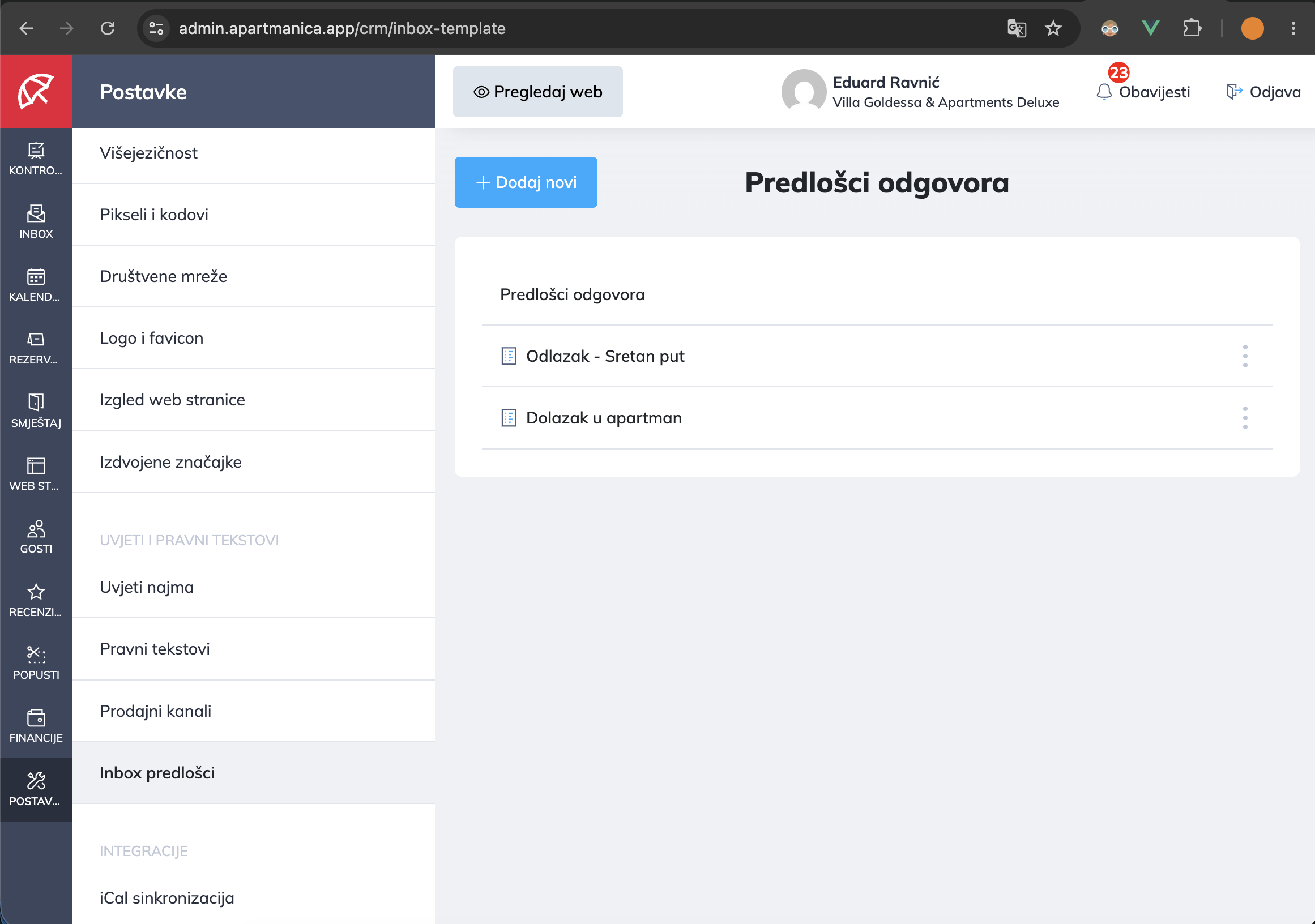1315x924 pixels.
Task: Open the Kontrolna ploča sidebar icon
Action: [36, 151]
